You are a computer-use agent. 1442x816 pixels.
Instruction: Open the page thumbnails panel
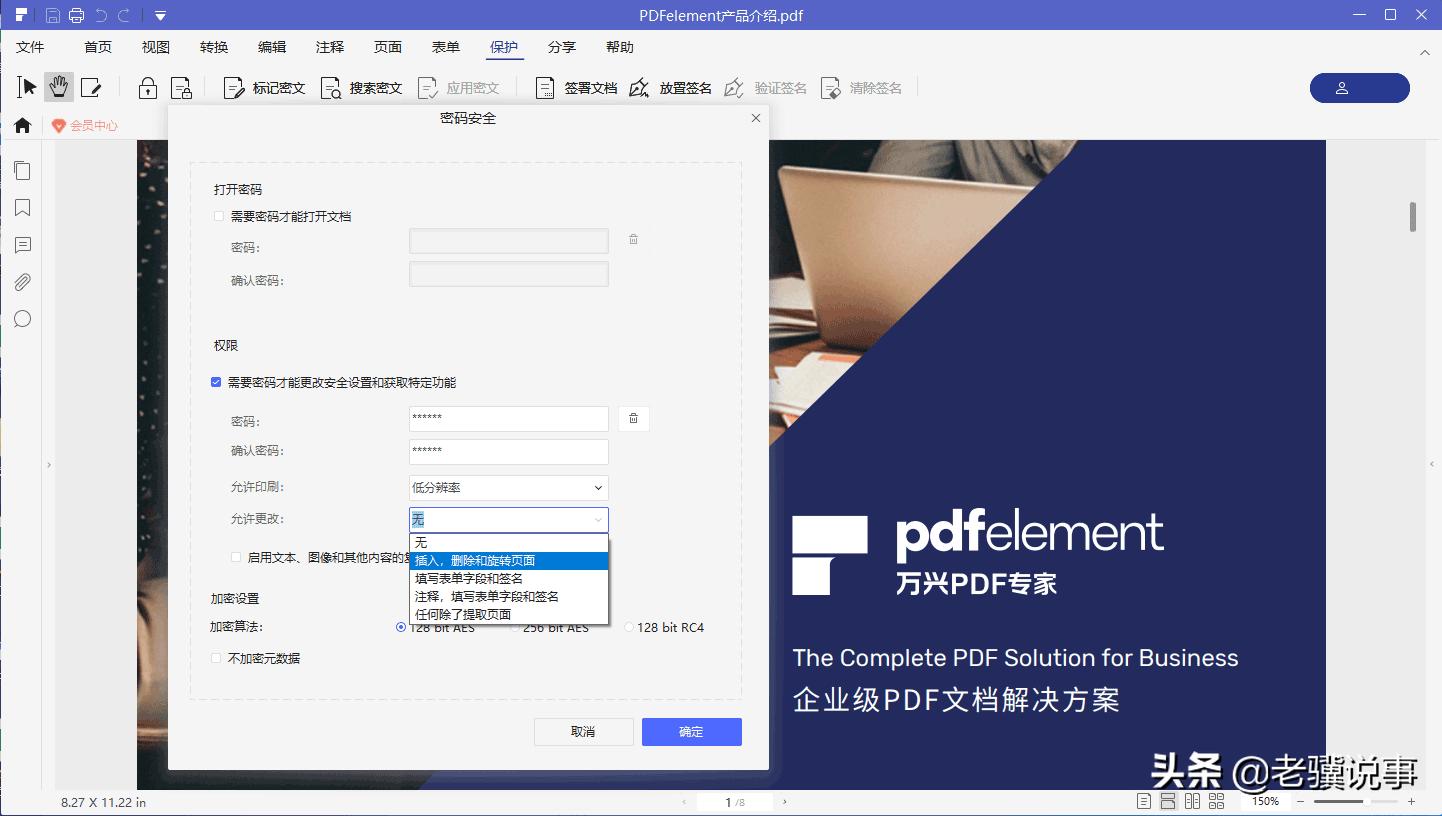[x=22, y=170]
